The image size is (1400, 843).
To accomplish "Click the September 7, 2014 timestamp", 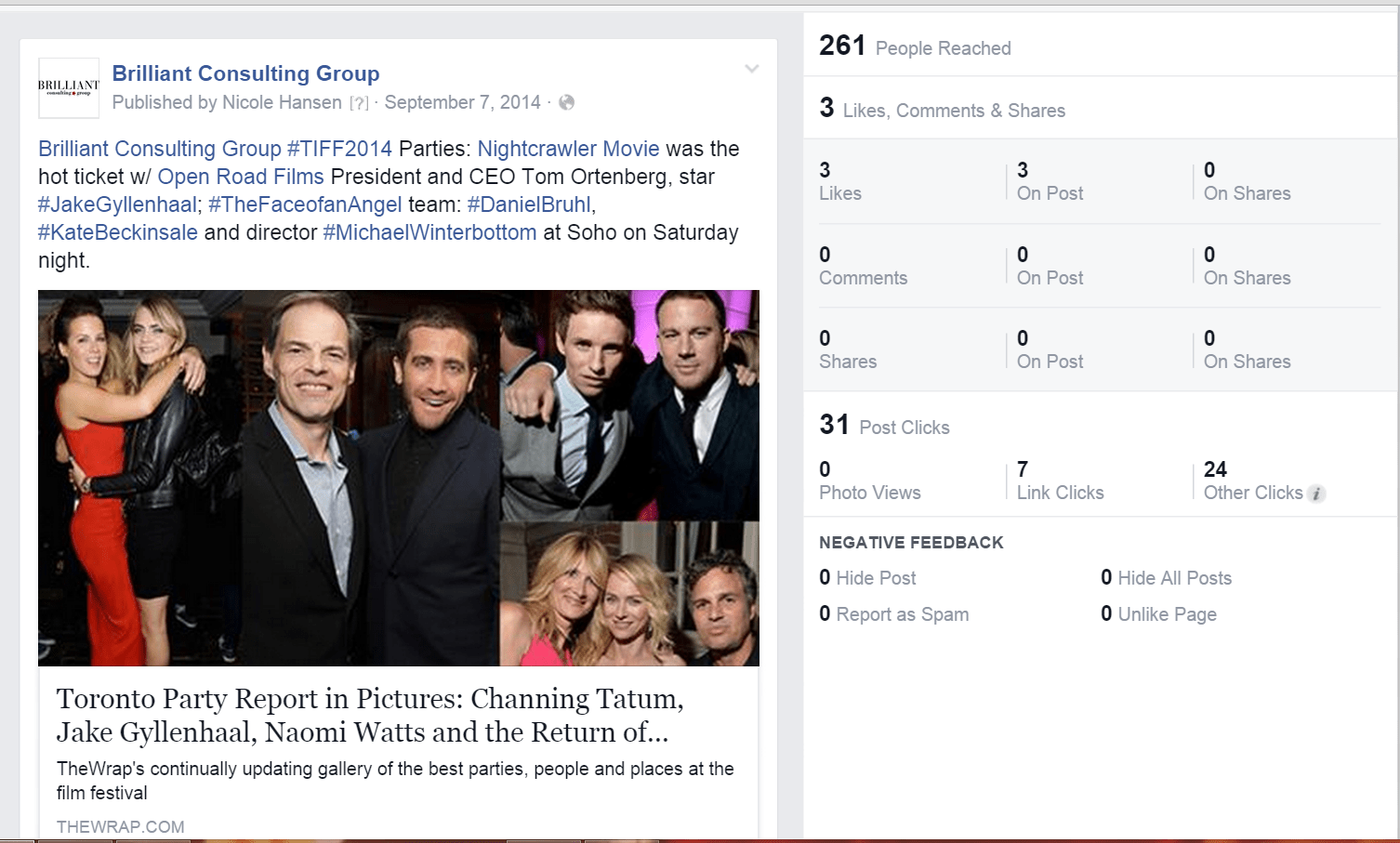I will click(462, 102).
